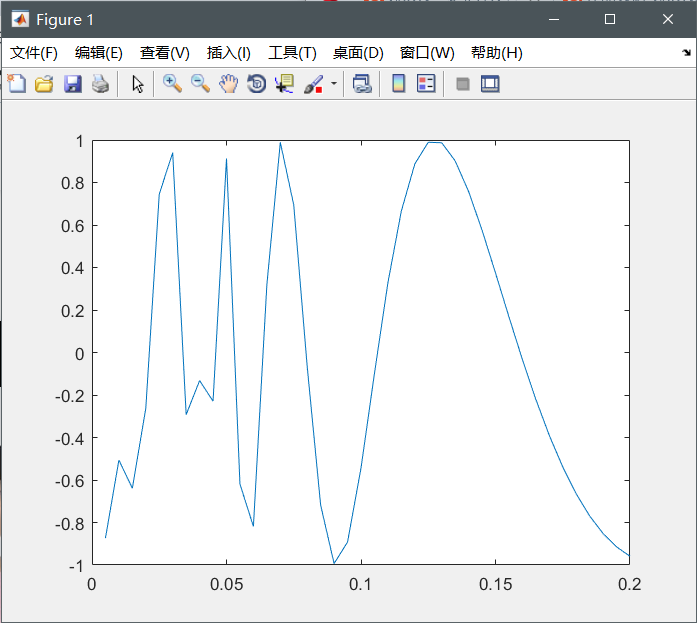Print the figure using printer icon
The height and width of the screenshot is (623, 697).
pos(100,84)
